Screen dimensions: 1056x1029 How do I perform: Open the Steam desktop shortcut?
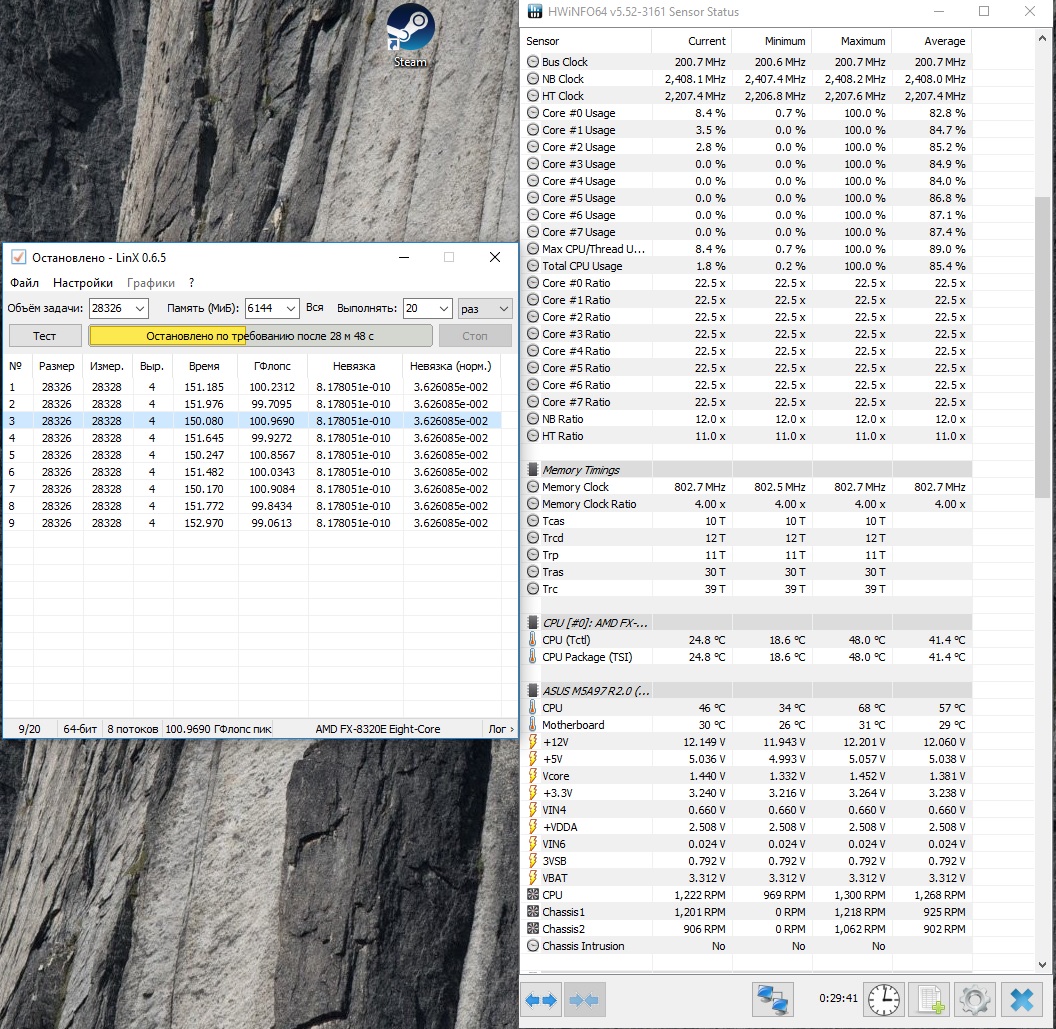pyautogui.click(x=408, y=28)
